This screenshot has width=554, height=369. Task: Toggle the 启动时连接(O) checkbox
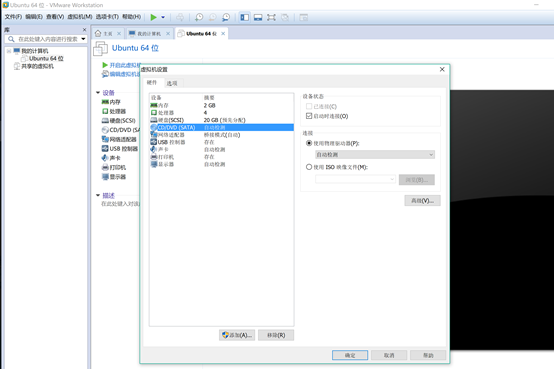pyautogui.click(x=309, y=116)
